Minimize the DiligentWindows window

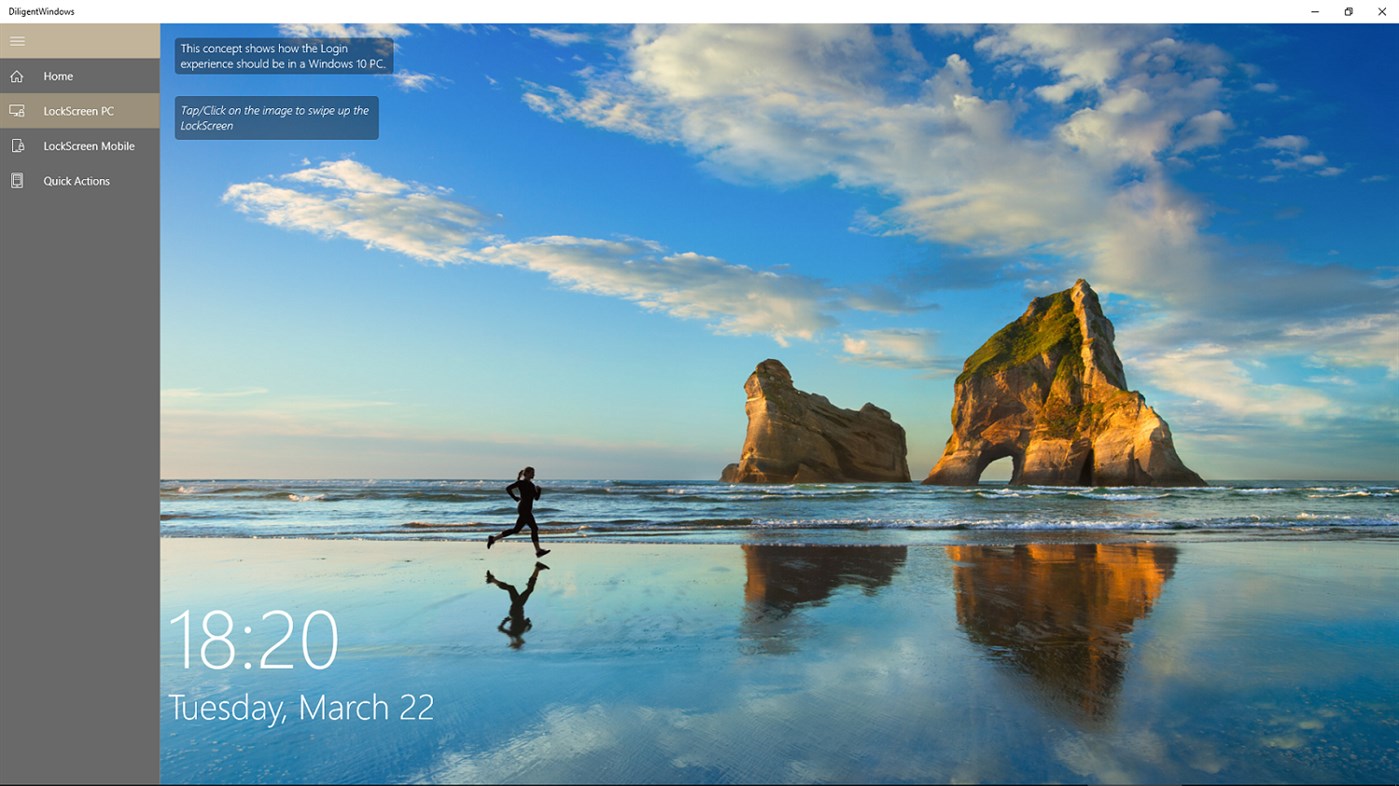(1313, 11)
